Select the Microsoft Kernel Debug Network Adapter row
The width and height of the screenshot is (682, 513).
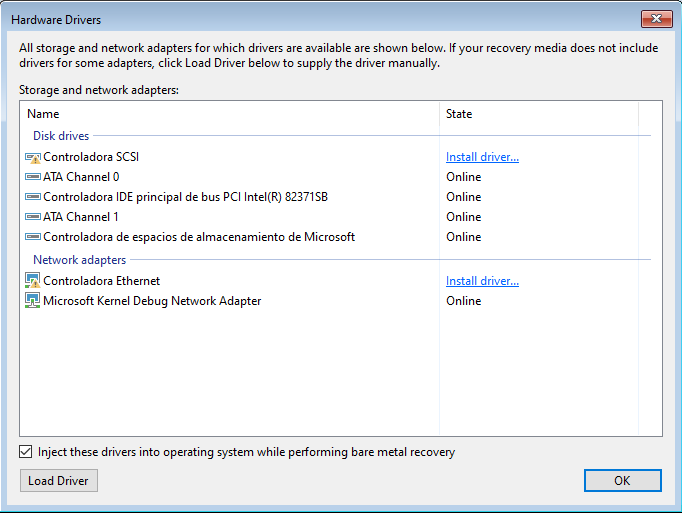click(x=152, y=301)
